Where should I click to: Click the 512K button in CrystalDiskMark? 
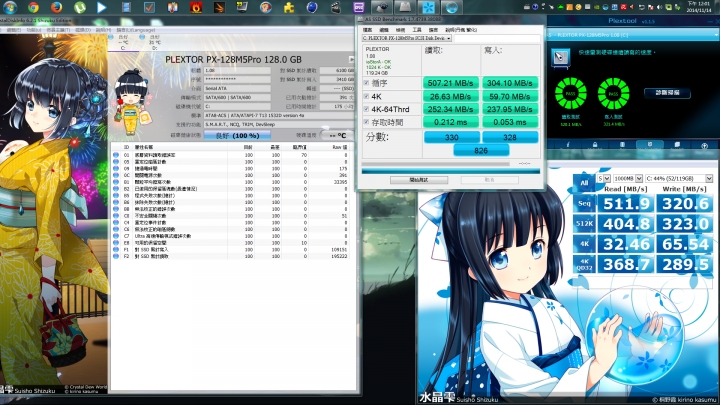point(584,223)
